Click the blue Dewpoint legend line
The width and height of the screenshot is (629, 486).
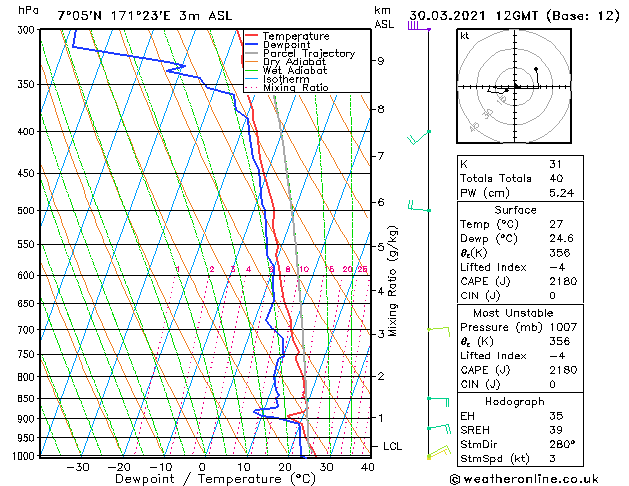coord(251,45)
